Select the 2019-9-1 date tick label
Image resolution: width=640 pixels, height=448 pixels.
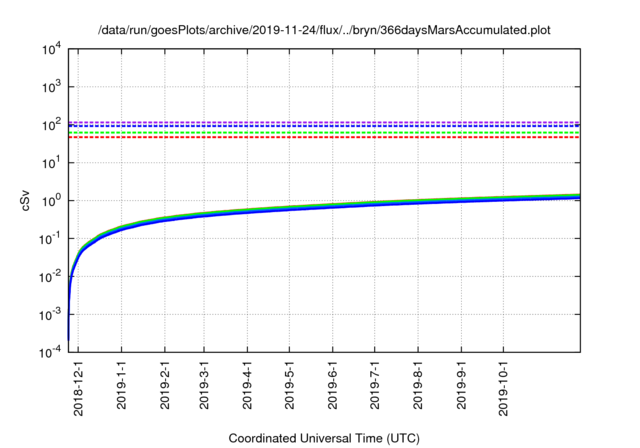[x=459, y=386]
